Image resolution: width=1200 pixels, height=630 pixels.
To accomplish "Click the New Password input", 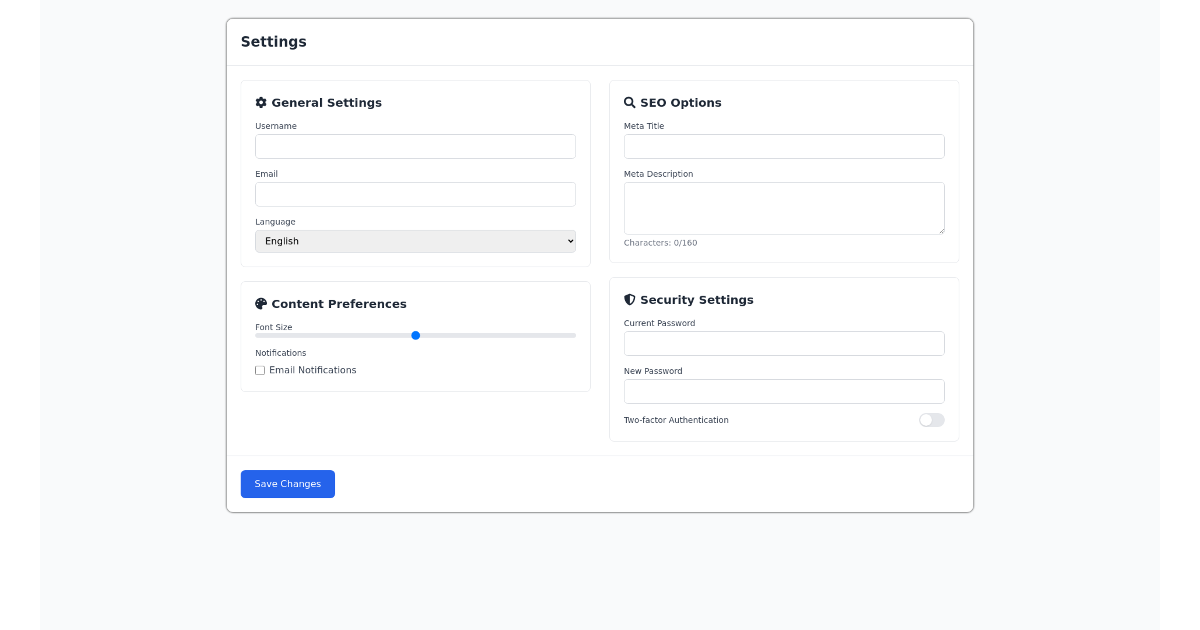I will (x=784, y=391).
